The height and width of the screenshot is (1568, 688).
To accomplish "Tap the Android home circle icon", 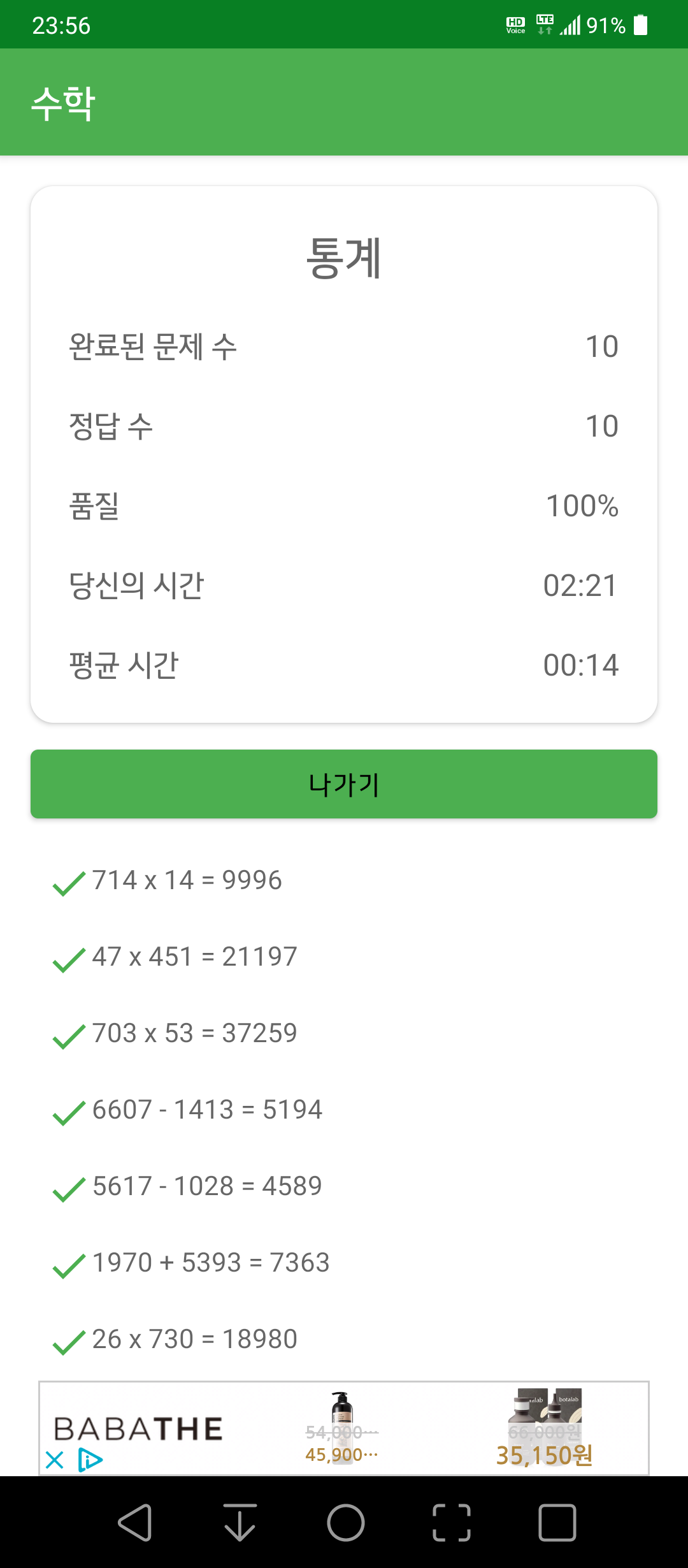I will pos(345,1523).
